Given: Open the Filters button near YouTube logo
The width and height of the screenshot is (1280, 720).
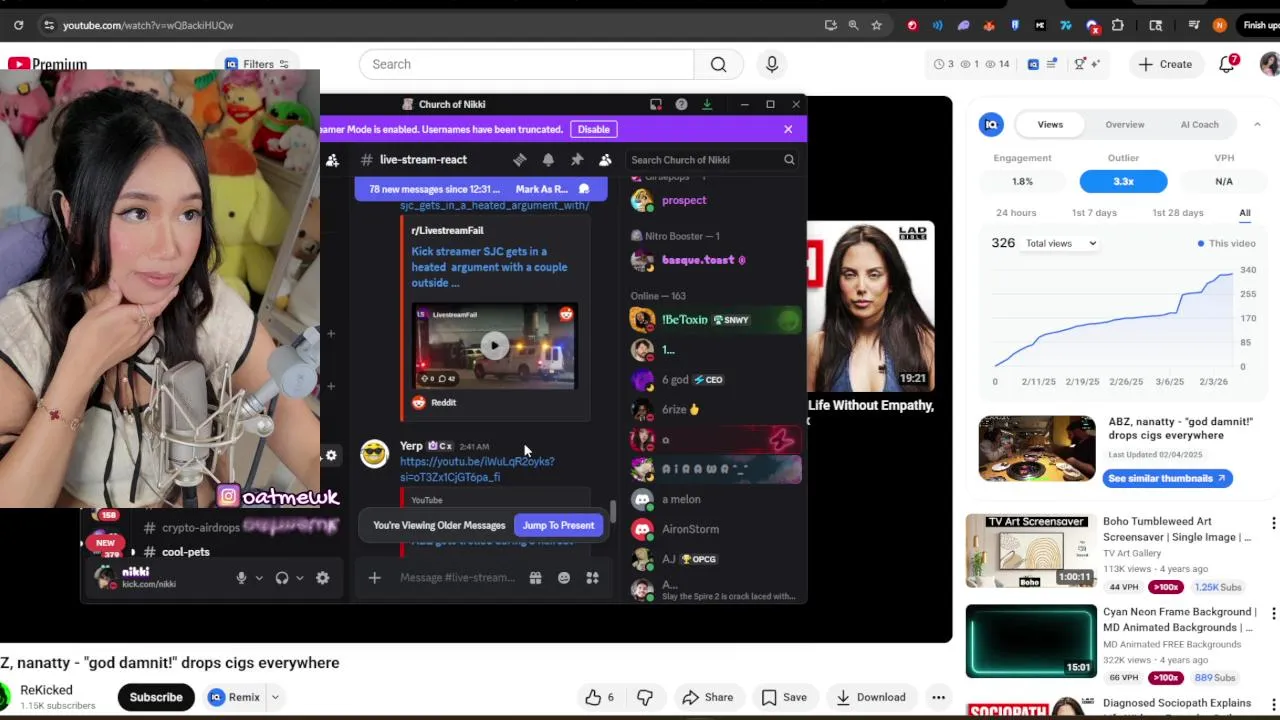Looking at the screenshot, I should click(257, 64).
